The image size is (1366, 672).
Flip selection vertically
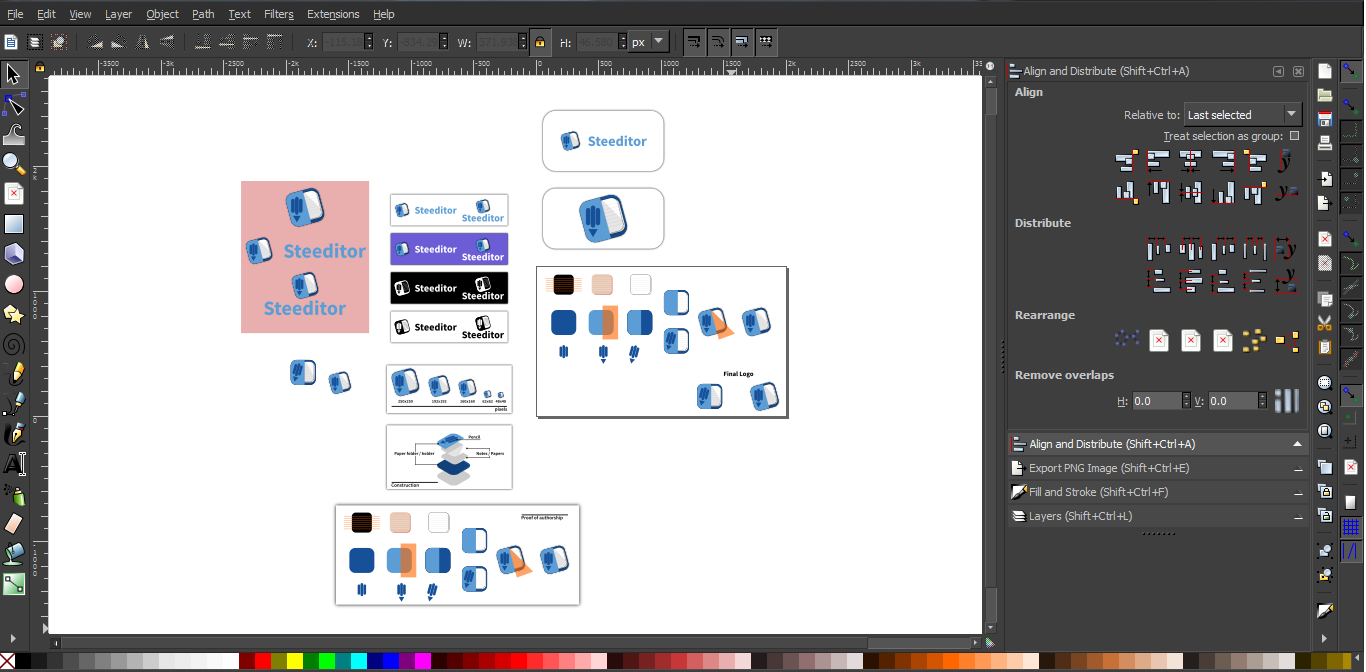coord(167,42)
